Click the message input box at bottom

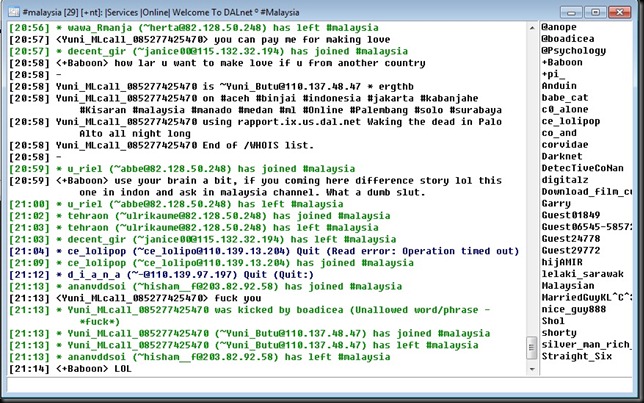coord(320,385)
